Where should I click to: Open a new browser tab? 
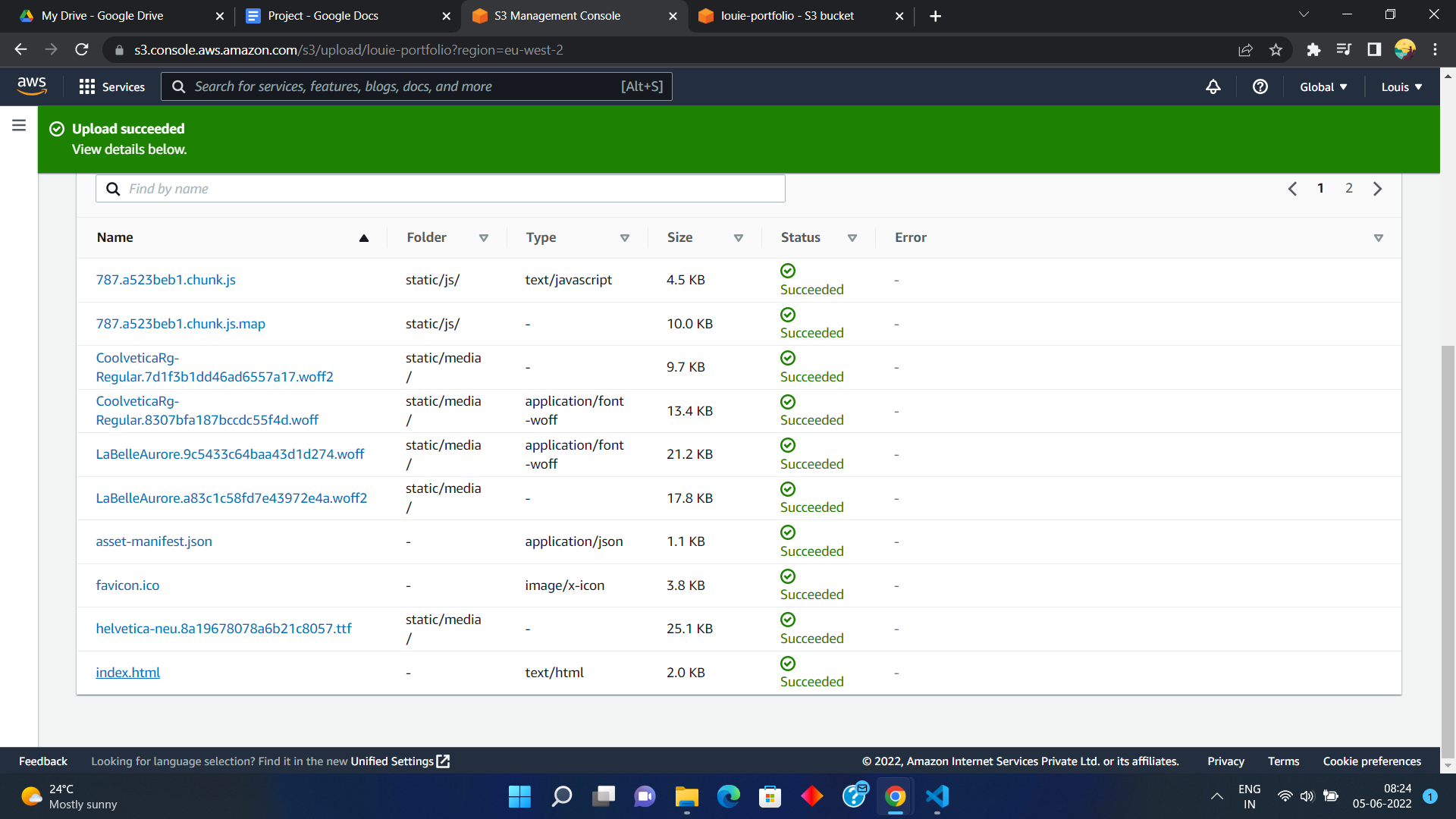pyautogui.click(x=935, y=16)
